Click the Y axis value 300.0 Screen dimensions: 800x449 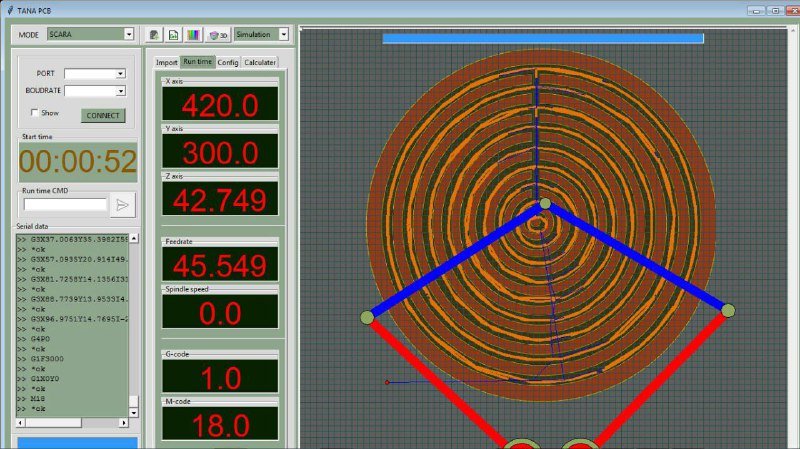(220, 152)
